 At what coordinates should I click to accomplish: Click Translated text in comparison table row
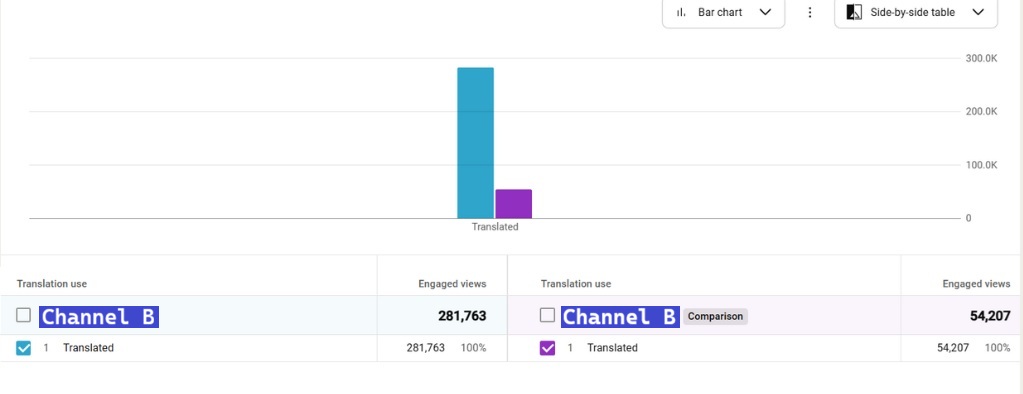tap(612, 348)
